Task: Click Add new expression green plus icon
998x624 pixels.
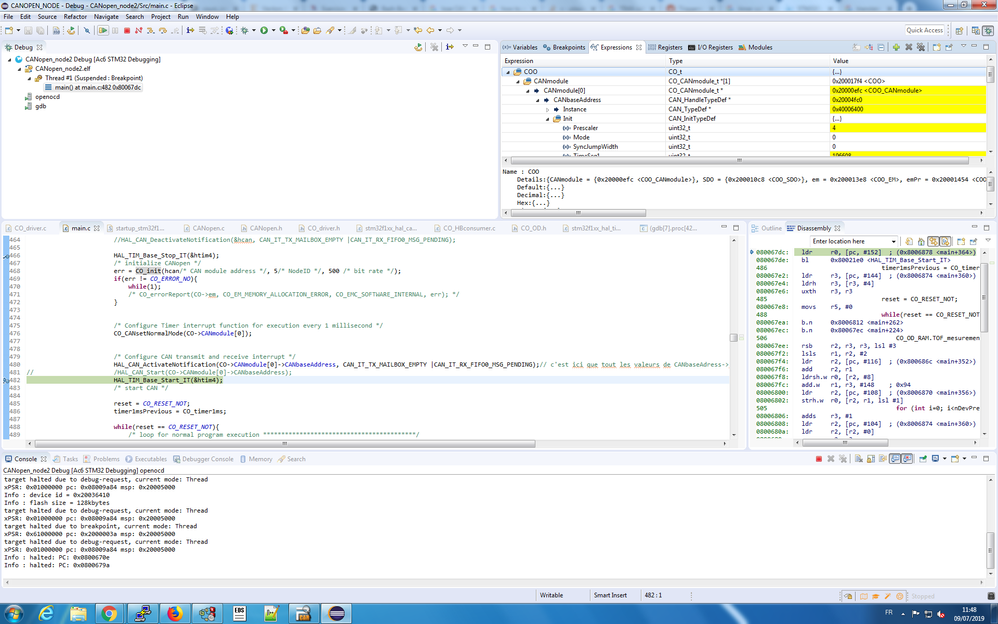Action: tap(896, 47)
